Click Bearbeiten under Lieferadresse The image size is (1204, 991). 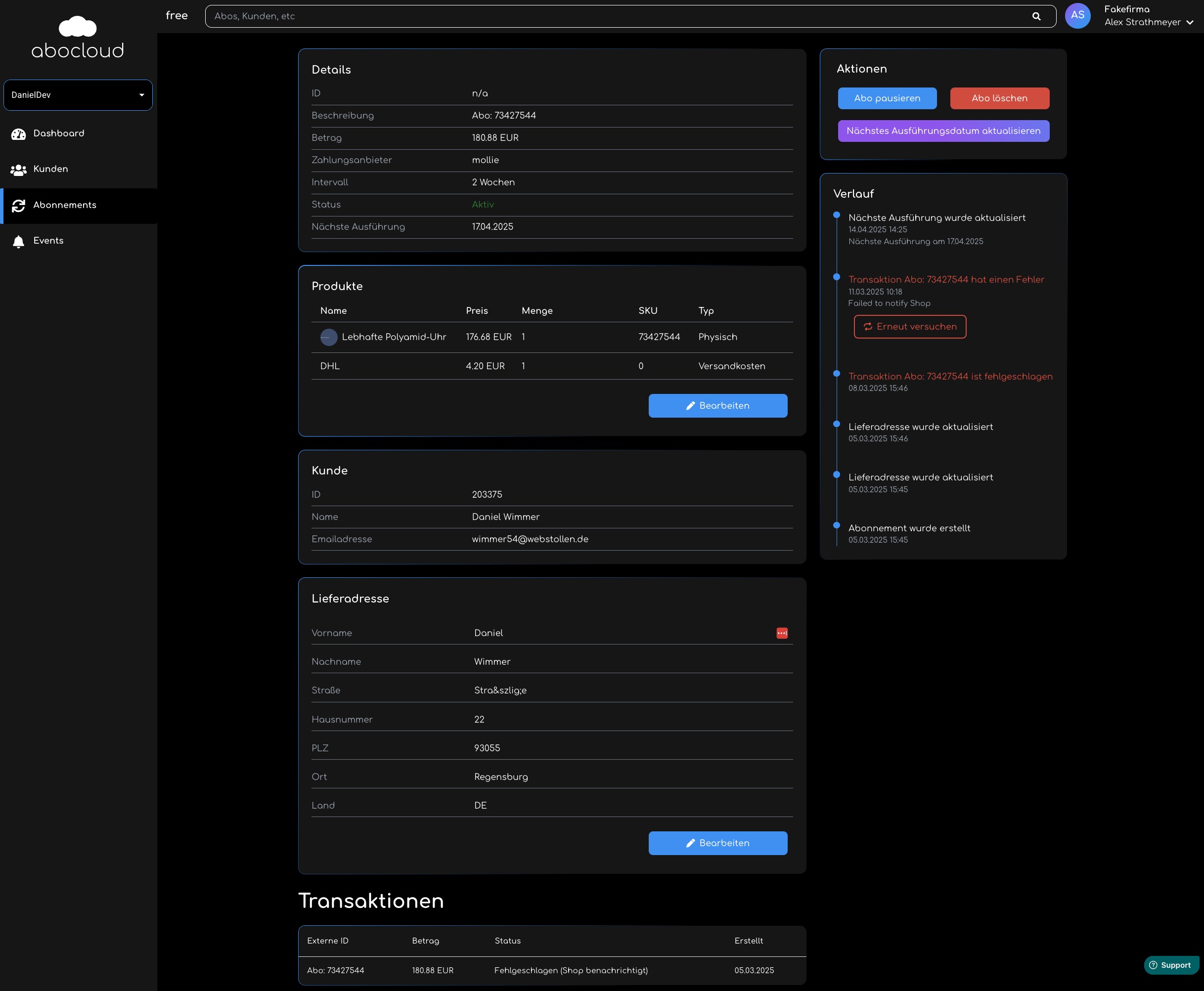tap(717, 843)
